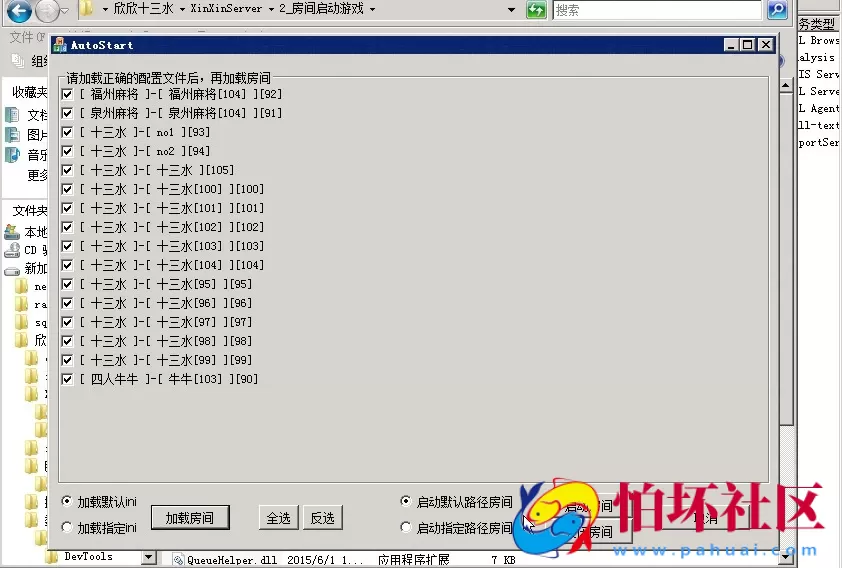Click the music library icon in sidebar
842x568 pixels.
(x=12, y=155)
